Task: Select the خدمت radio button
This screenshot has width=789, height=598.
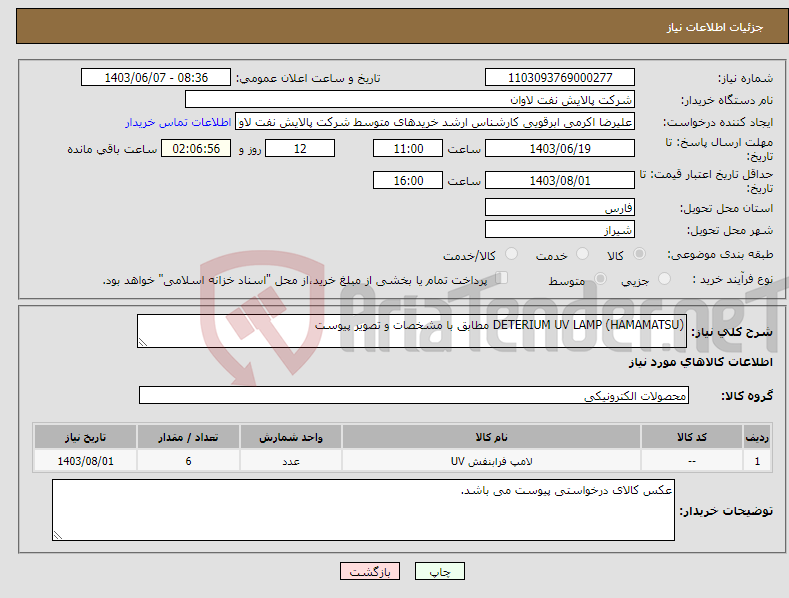Action: coord(582,254)
